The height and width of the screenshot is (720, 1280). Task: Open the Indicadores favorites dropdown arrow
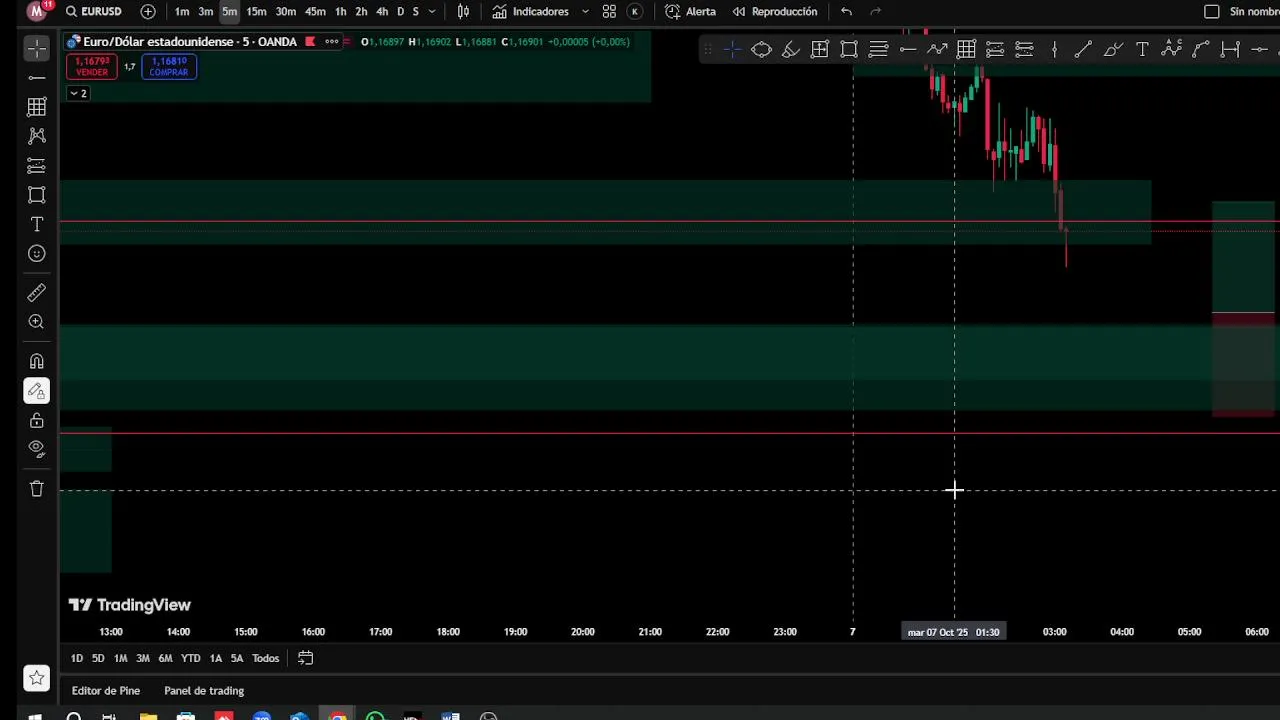point(585,12)
